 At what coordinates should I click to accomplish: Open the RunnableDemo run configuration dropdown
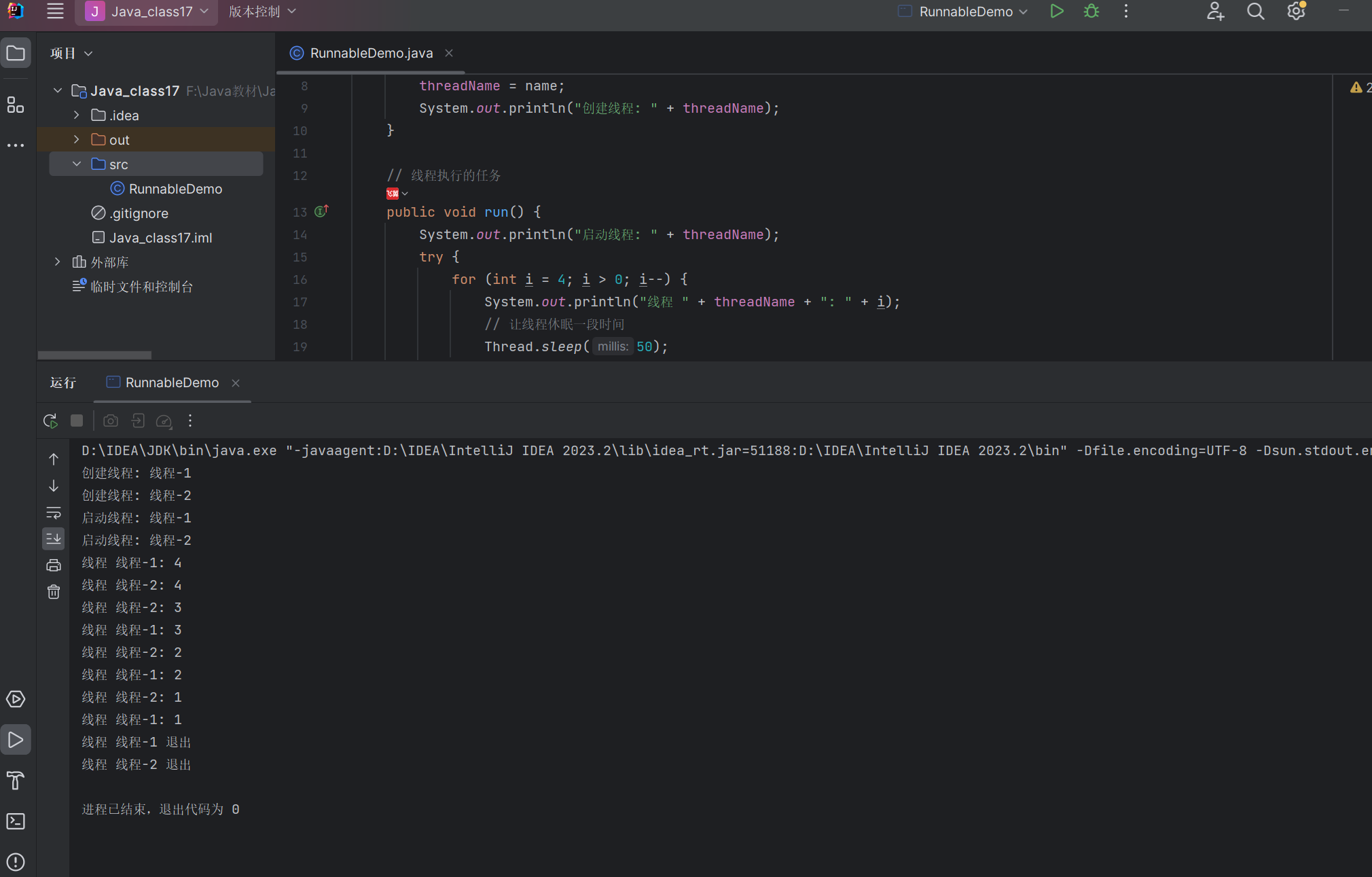point(964,12)
